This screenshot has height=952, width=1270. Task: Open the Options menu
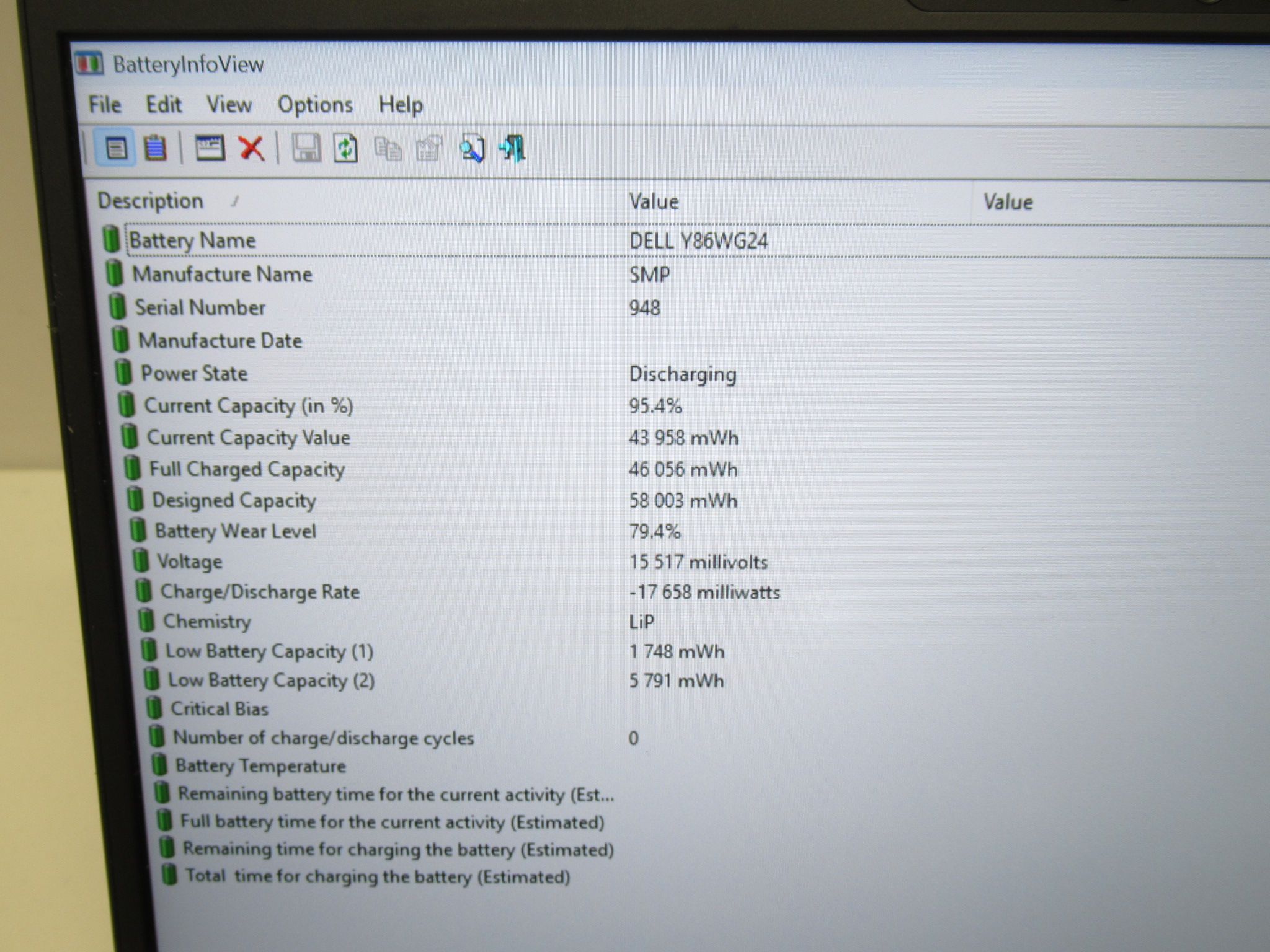(x=315, y=105)
